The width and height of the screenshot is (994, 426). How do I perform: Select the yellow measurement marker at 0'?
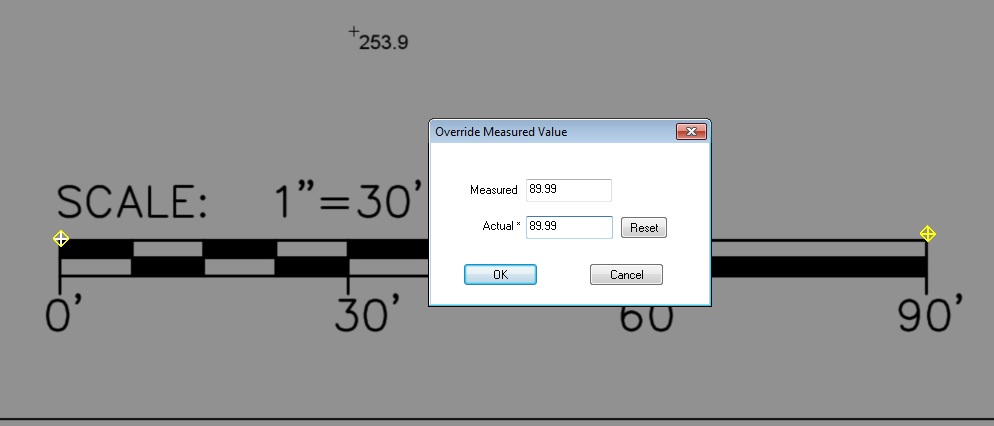[60, 238]
